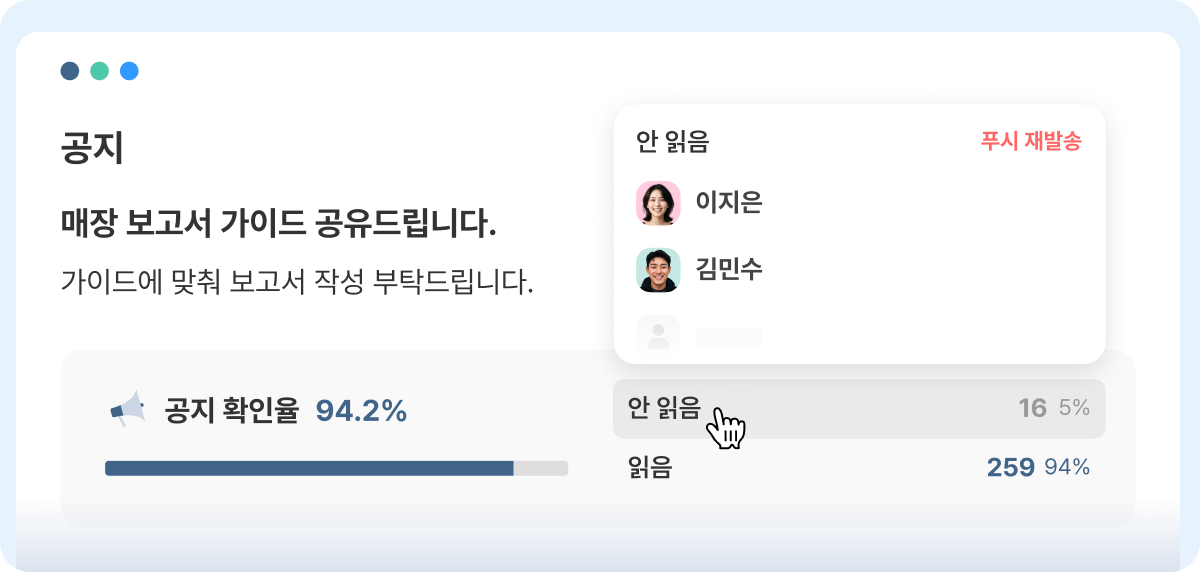Click the faded placeholder user avatar
This screenshot has height=572, width=1200.
click(658, 333)
